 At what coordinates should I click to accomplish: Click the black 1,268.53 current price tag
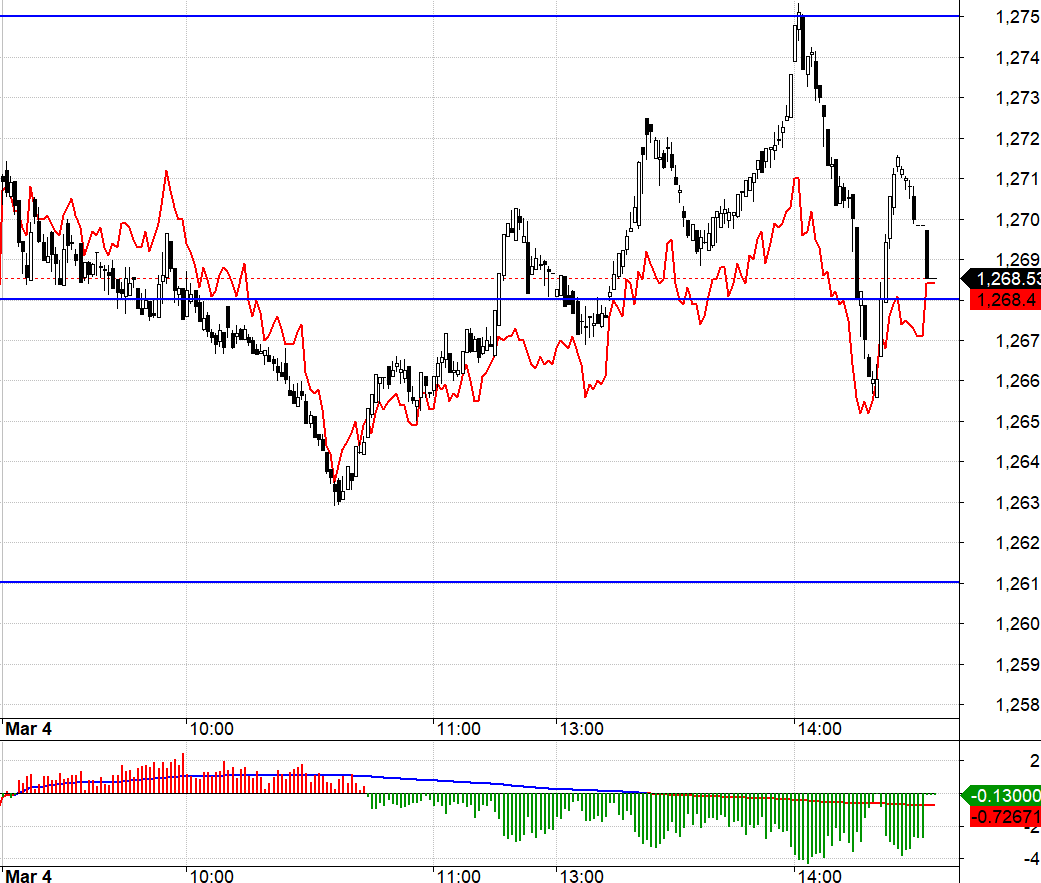click(x=1003, y=279)
